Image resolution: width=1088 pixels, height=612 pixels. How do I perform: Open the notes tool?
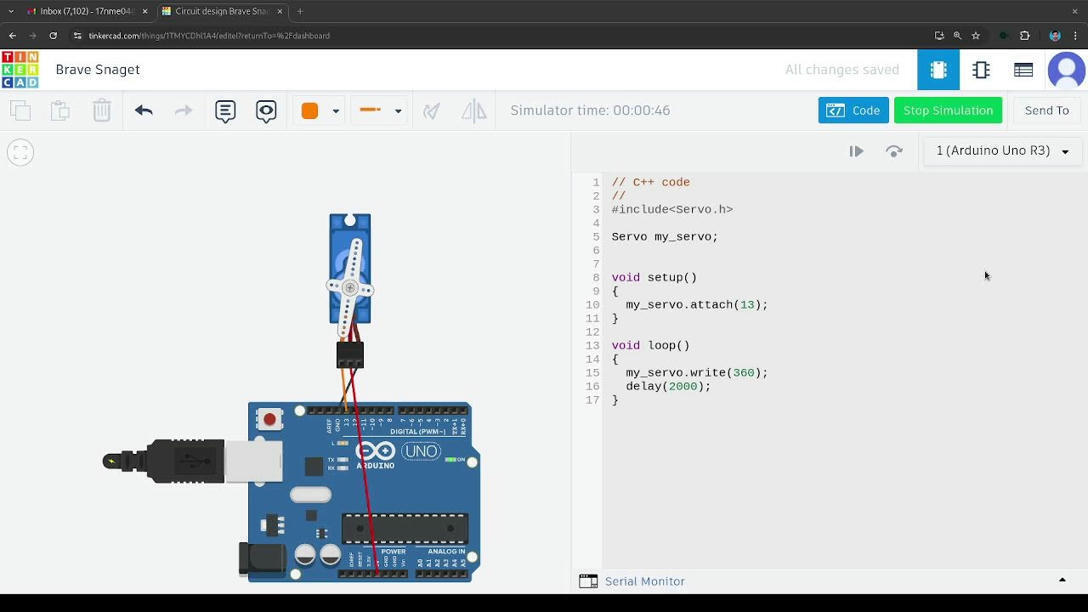click(x=225, y=111)
